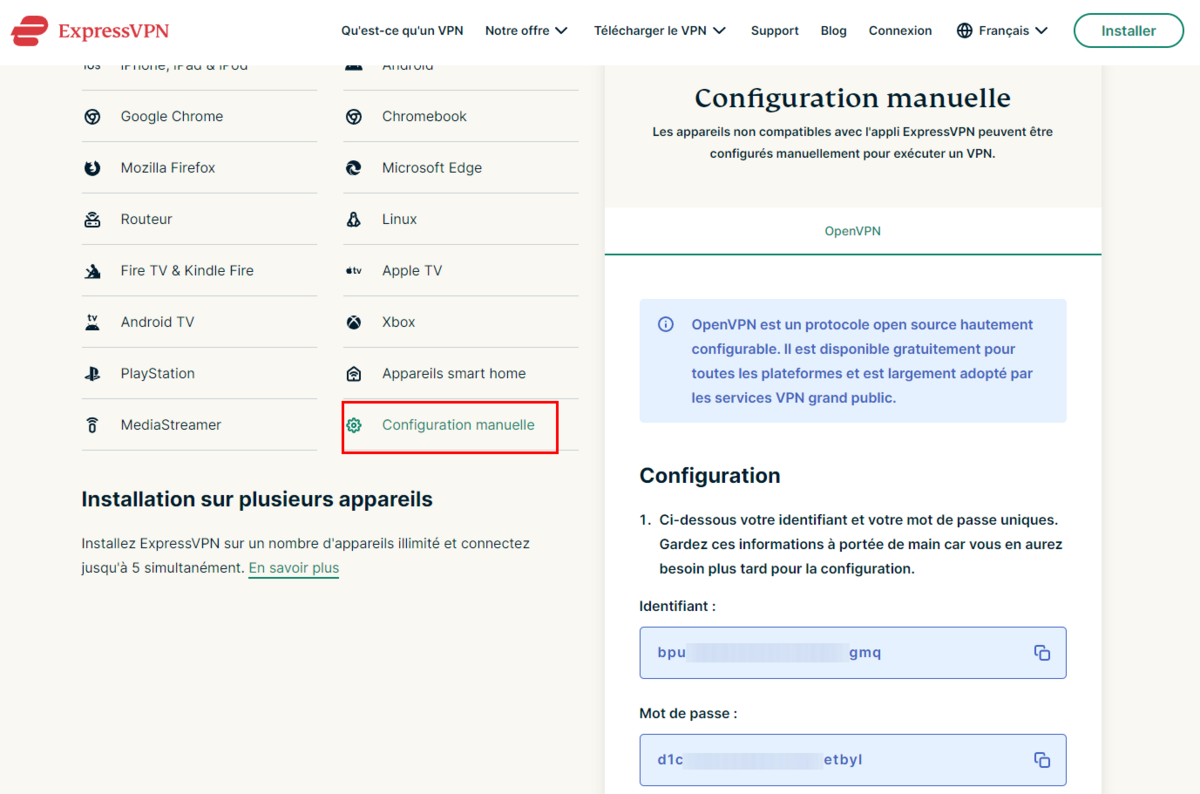The height and width of the screenshot is (794, 1200).
Task: Open the Blog navigation link
Action: coord(834,31)
